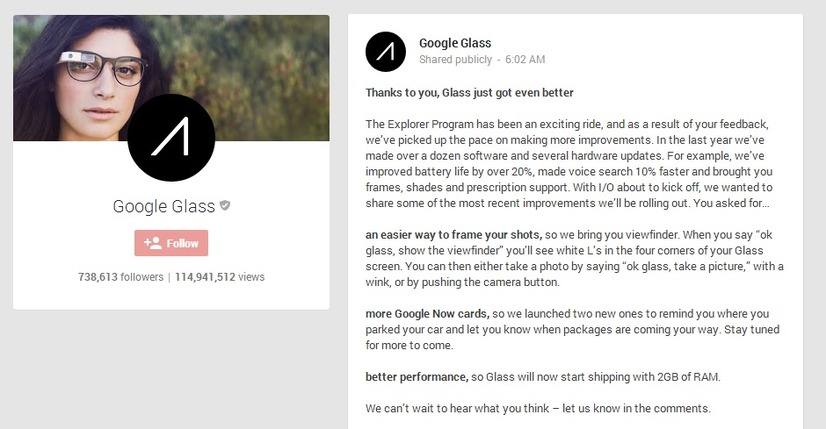Click the 114,941,512 views counter
Screen dimensions: 826x429
pos(220,277)
